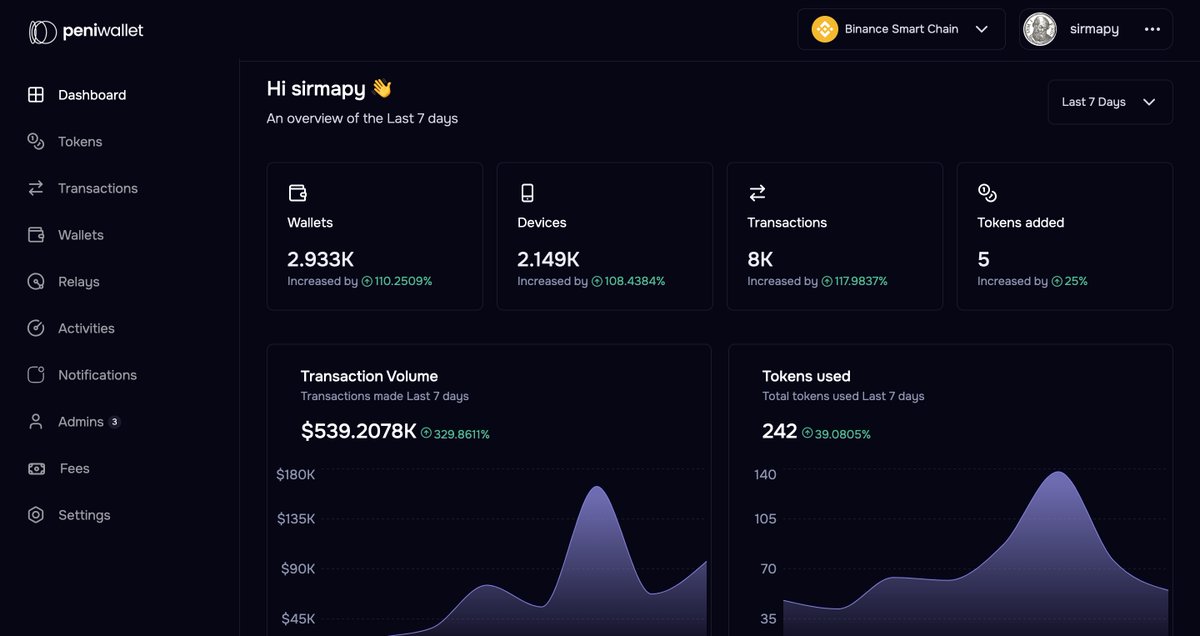Go to Dashboard in the sidebar

(92, 95)
